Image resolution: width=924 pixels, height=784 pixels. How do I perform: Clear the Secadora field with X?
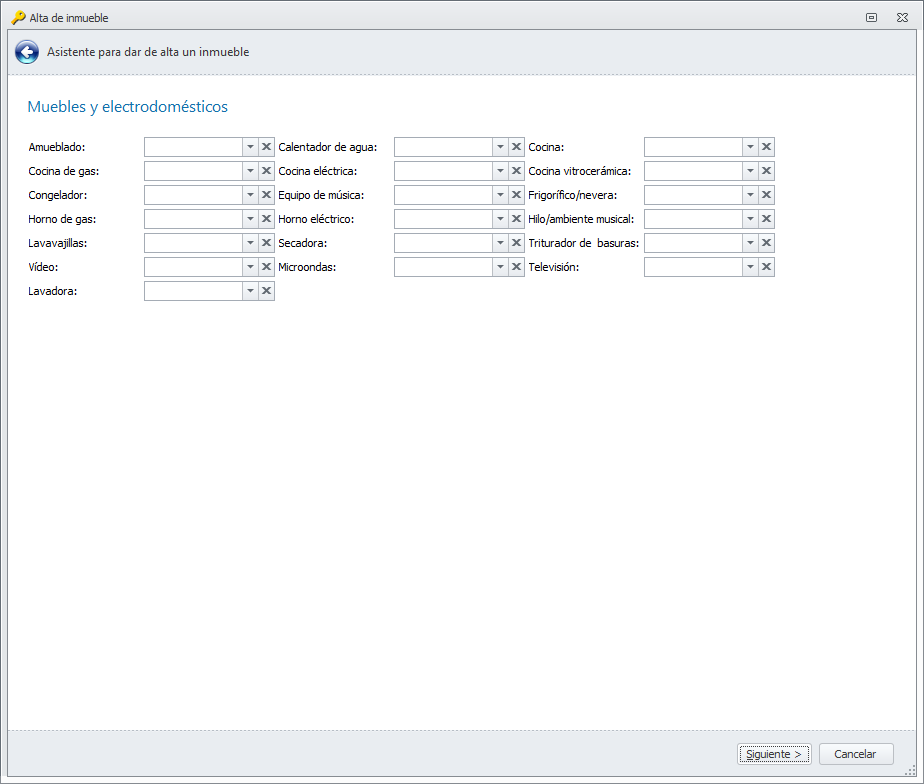click(516, 243)
